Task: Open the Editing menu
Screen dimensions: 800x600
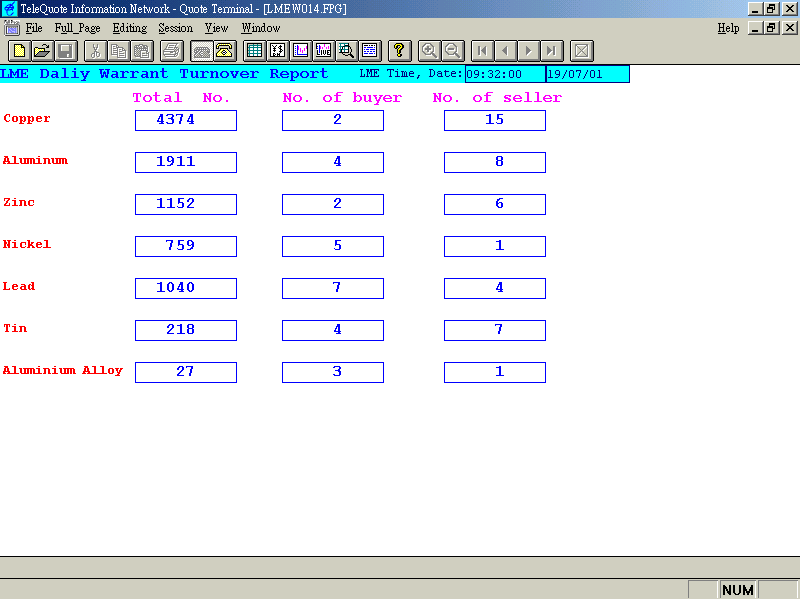Action: 130,28
